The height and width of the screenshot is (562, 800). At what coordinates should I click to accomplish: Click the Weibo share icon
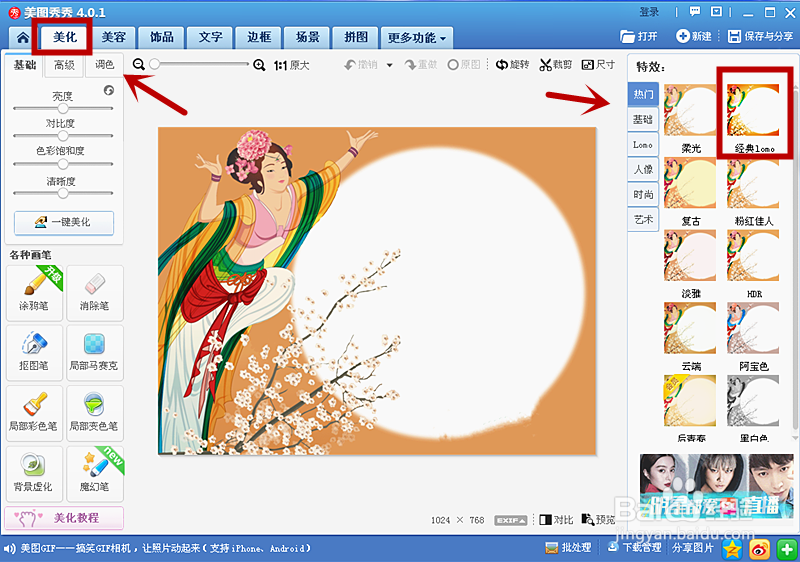759,549
